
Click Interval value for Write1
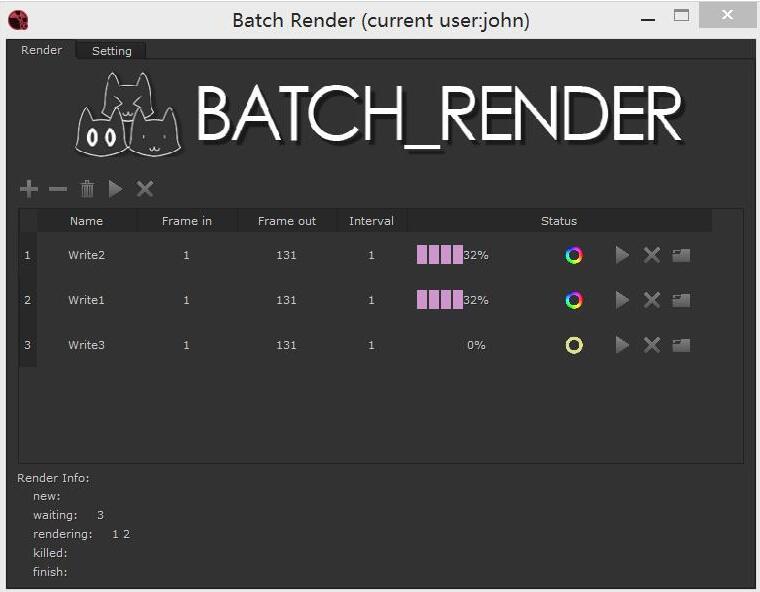pos(372,300)
